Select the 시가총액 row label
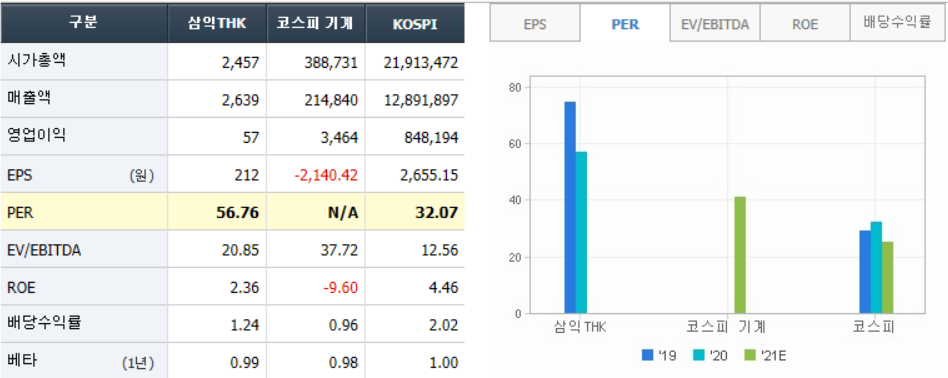The width and height of the screenshot is (948, 378). point(36,60)
